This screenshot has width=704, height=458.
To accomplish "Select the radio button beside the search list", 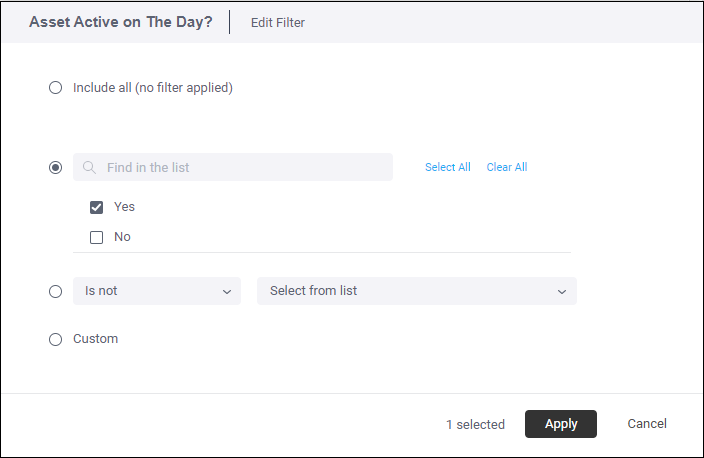I will 56,167.
